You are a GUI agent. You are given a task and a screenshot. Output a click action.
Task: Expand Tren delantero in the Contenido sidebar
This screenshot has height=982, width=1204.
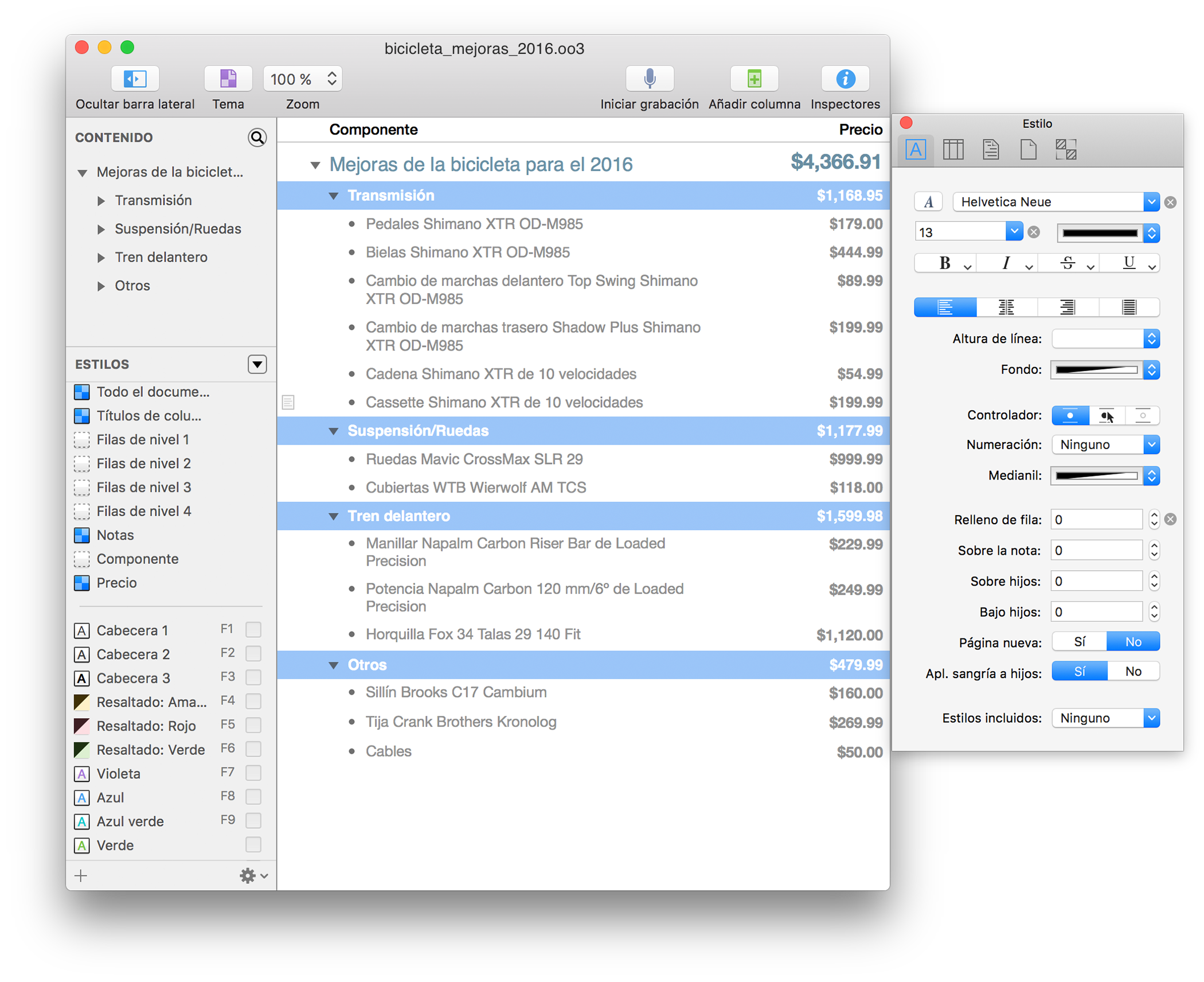click(101, 257)
